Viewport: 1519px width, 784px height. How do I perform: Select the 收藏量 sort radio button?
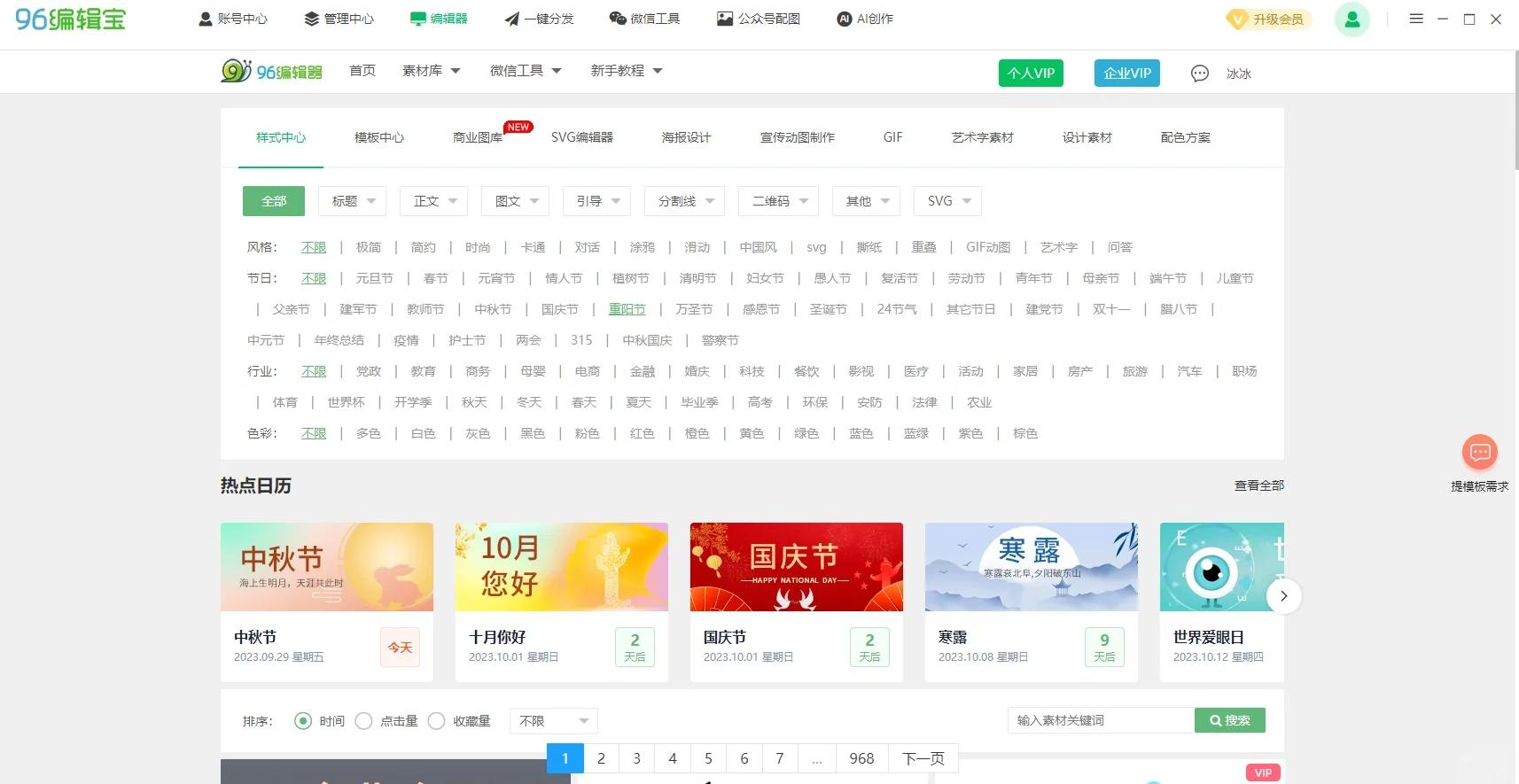pyautogui.click(x=436, y=721)
